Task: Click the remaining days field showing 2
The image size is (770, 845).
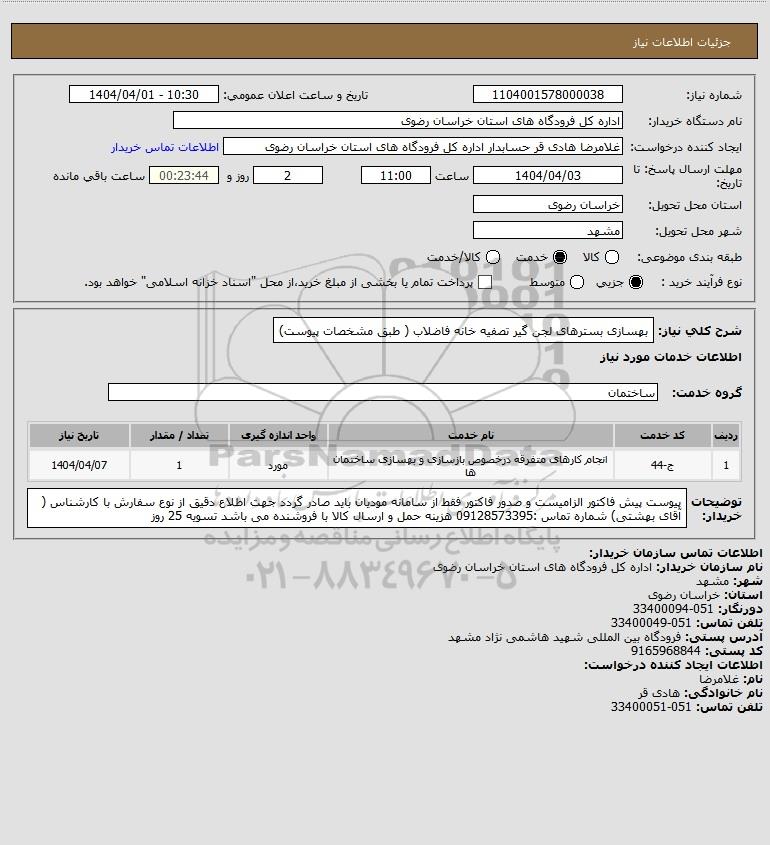Action: click(x=288, y=175)
